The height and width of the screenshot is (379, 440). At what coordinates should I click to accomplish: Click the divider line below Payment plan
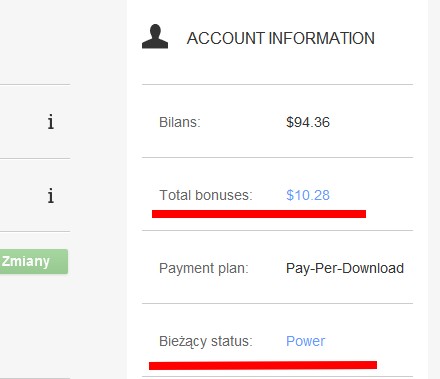pyautogui.click(x=277, y=303)
